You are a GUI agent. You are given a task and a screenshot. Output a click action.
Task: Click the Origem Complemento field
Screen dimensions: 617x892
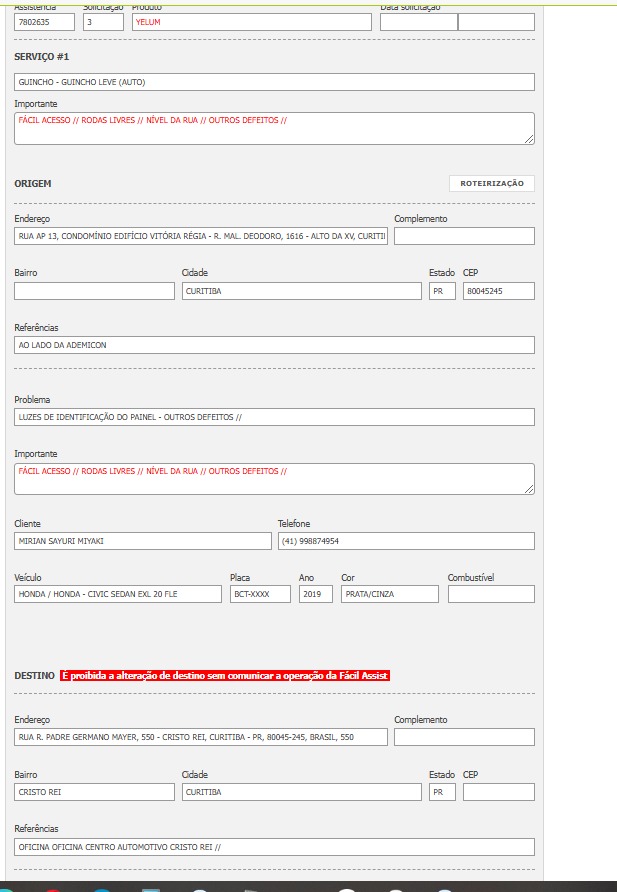coord(464,236)
